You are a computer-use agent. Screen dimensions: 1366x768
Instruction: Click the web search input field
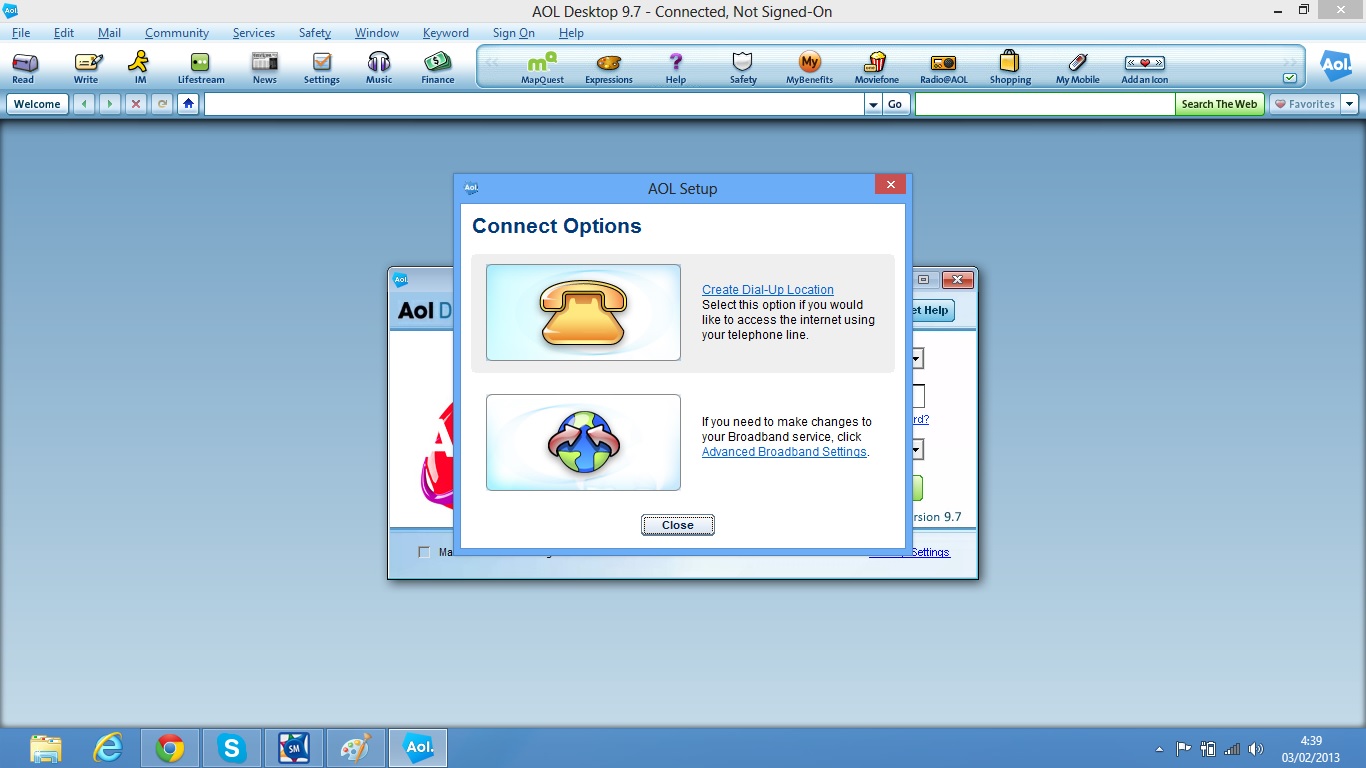[1045, 104]
